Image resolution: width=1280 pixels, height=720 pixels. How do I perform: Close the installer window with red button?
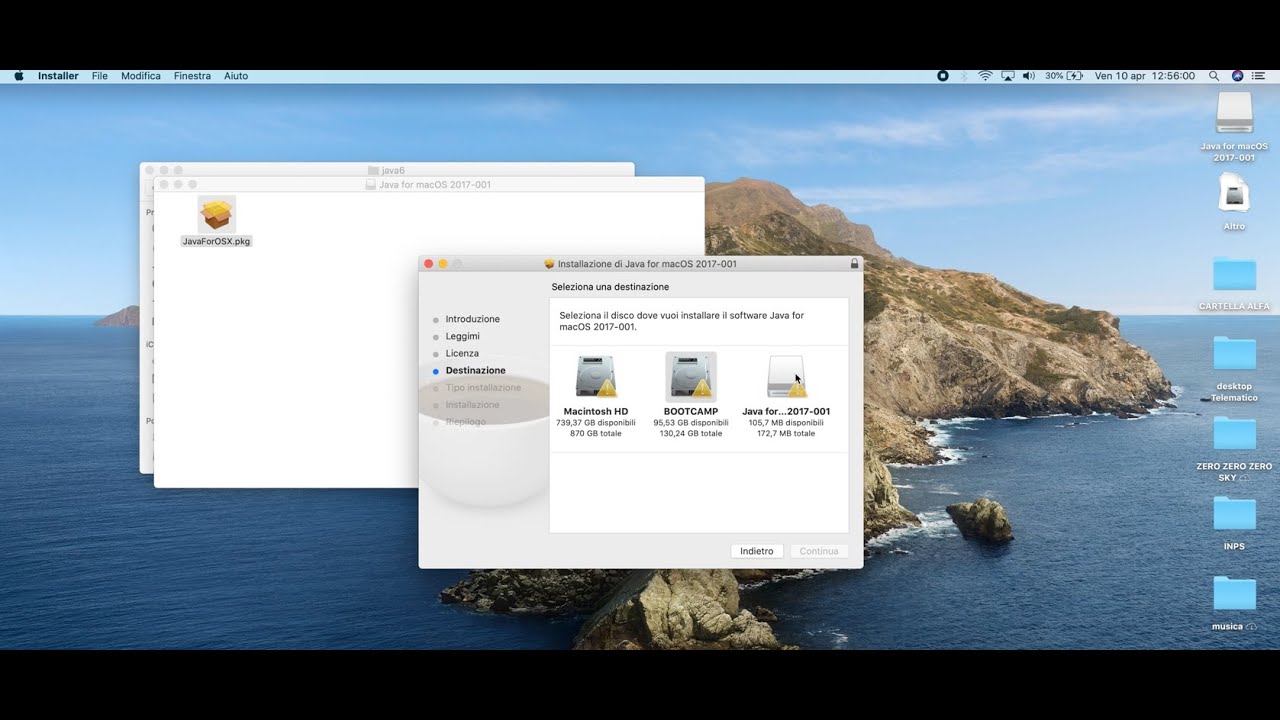pos(429,264)
